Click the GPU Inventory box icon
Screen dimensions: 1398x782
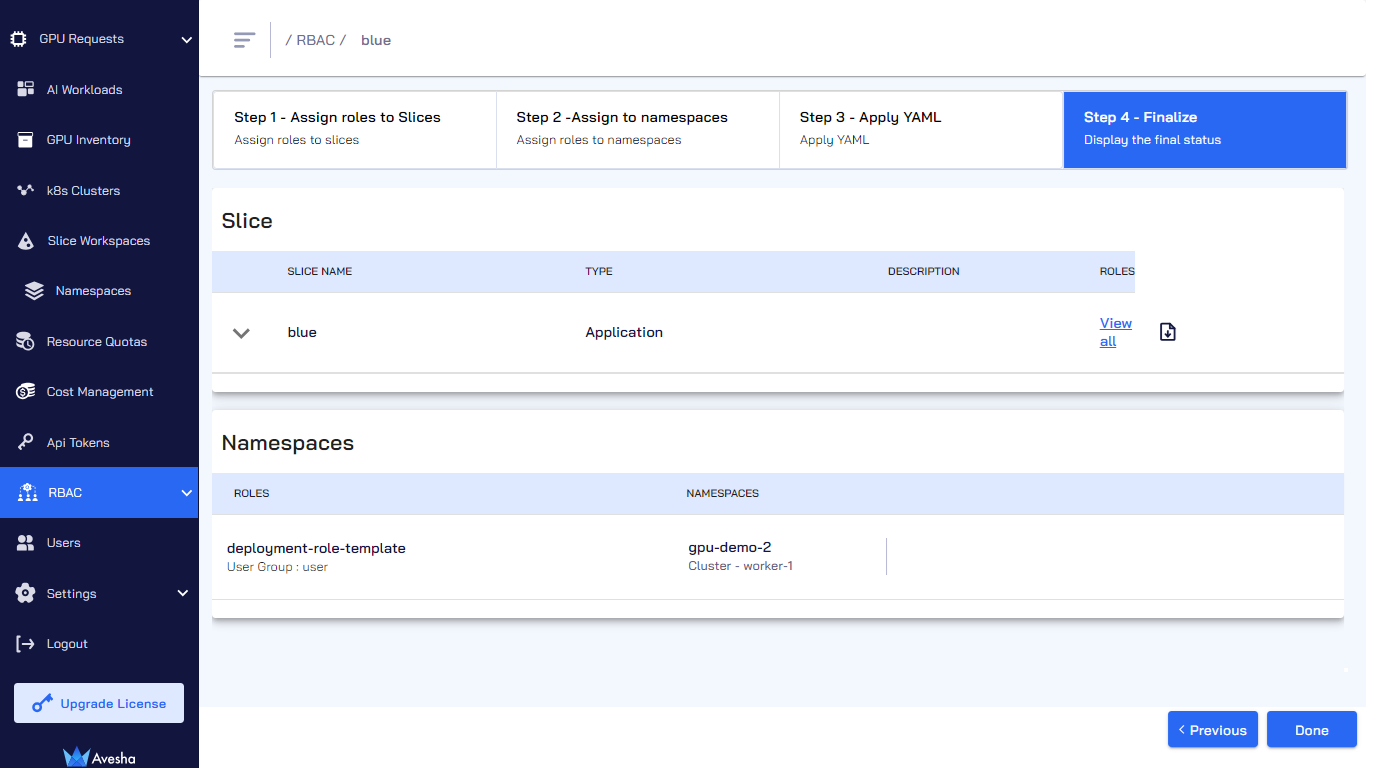[26, 140]
